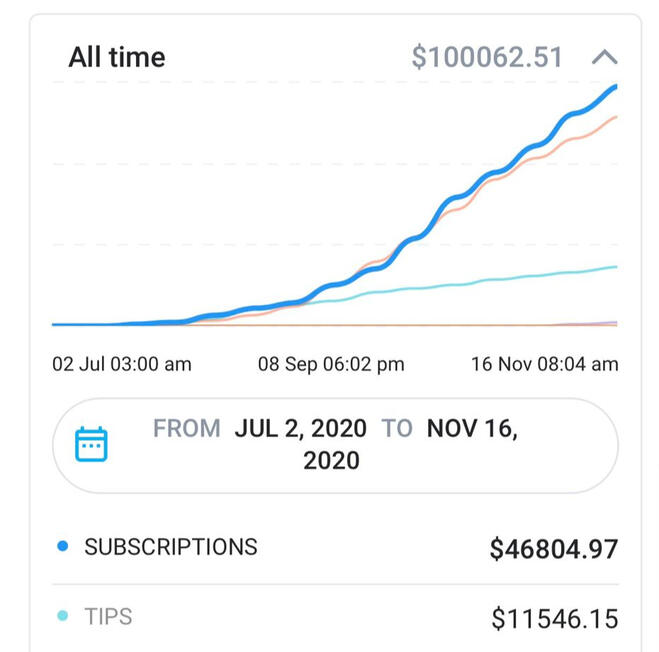
Task: Click the $46804.97 subscriptions amount
Action: click(x=553, y=549)
